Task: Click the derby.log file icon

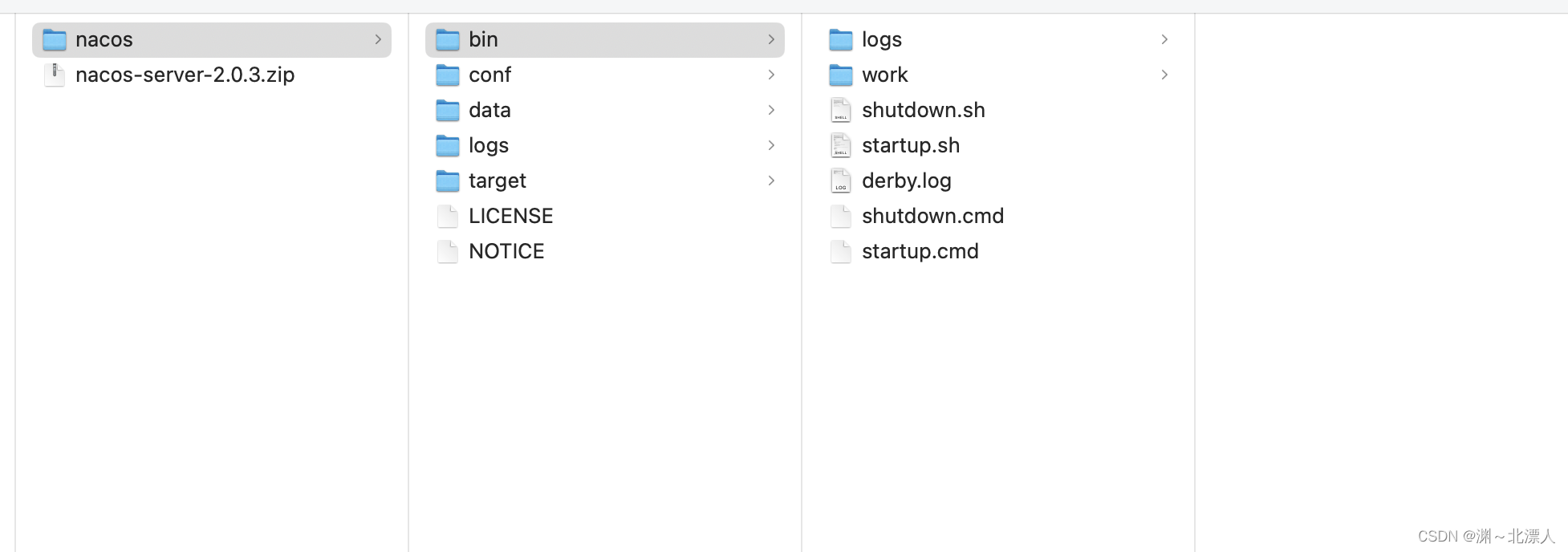Action: pyautogui.click(x=840, y=181)
